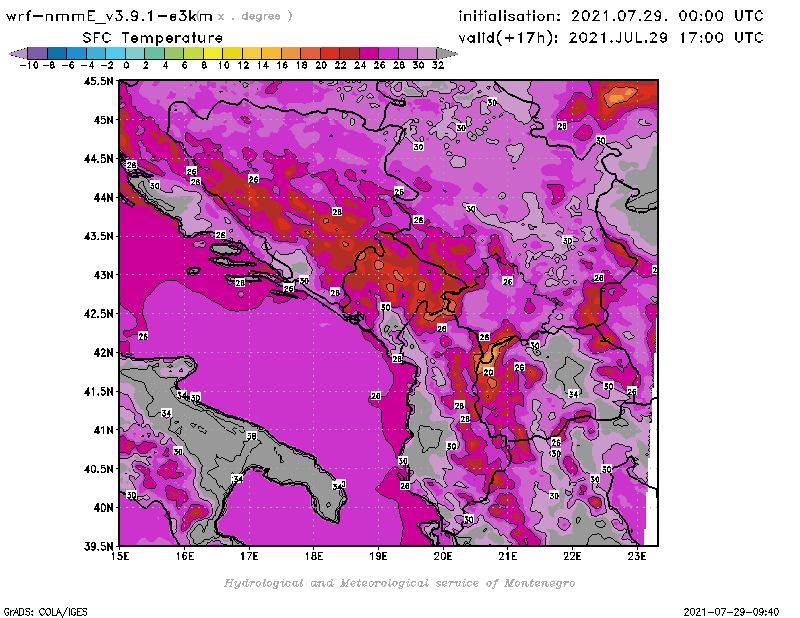The image size is (800, 618).
Task: Select the legend swatch between 28 and 30
Action: click(x=408, y=53)
